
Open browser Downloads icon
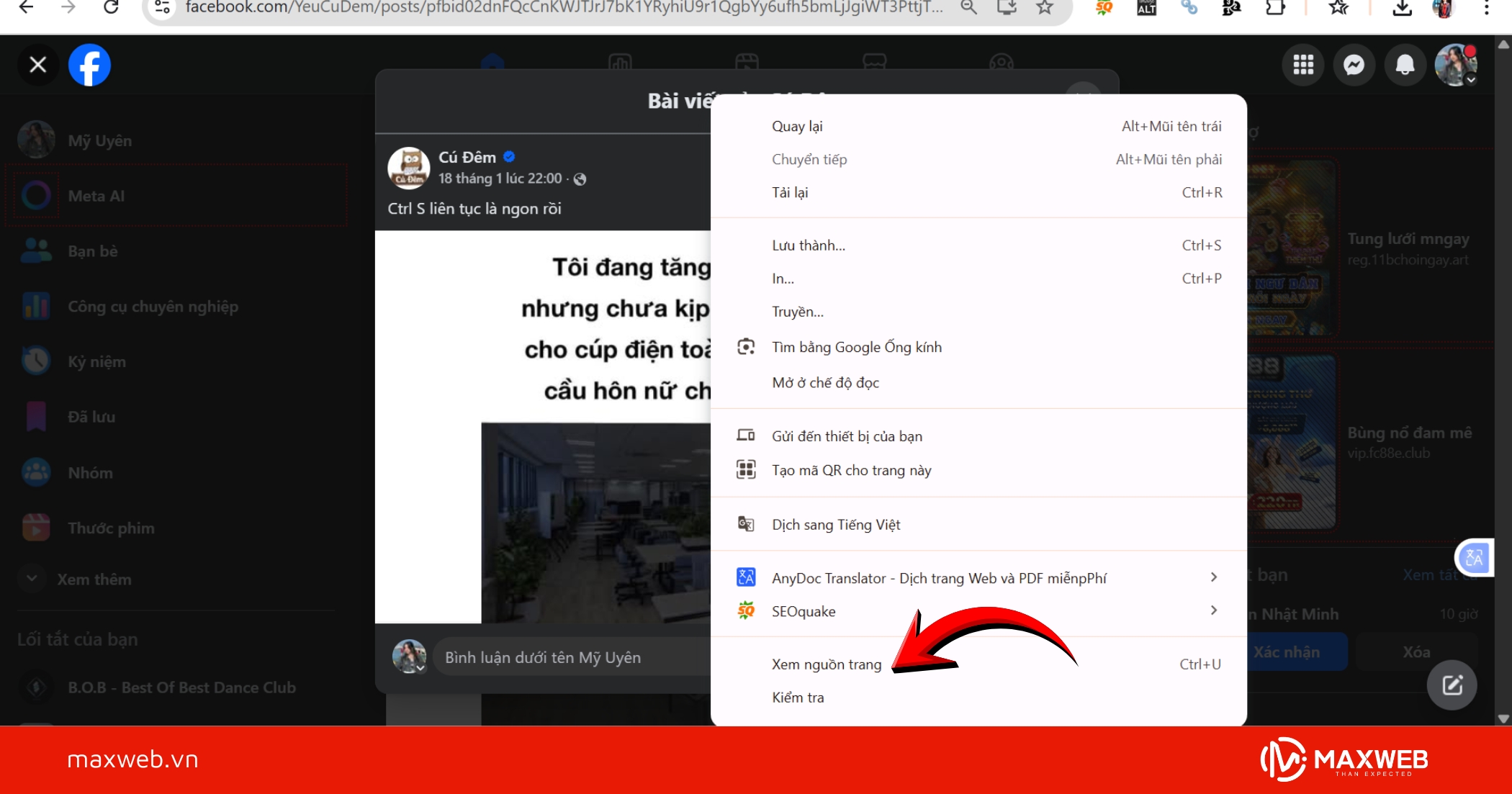coord(1401,9)
